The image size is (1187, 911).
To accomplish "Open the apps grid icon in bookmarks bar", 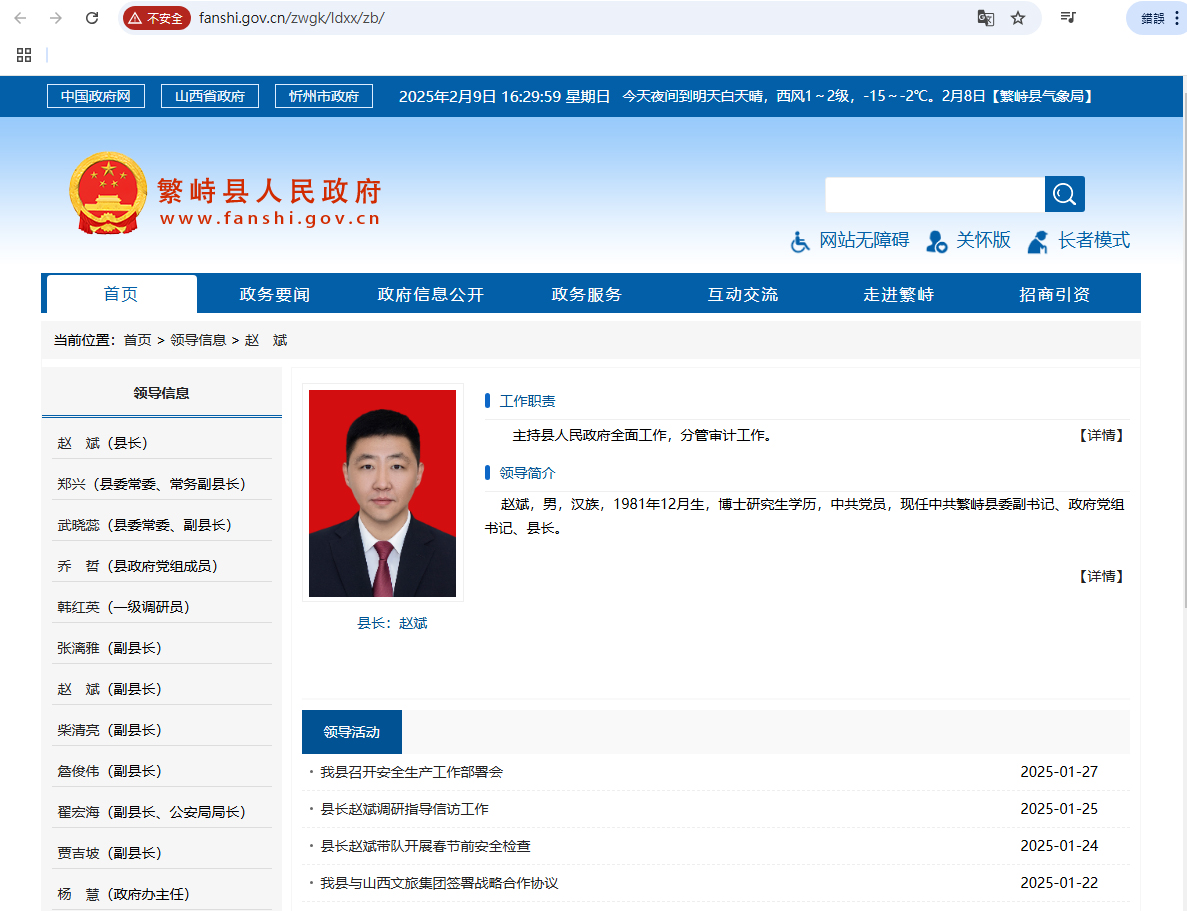I will pos(24,55).
